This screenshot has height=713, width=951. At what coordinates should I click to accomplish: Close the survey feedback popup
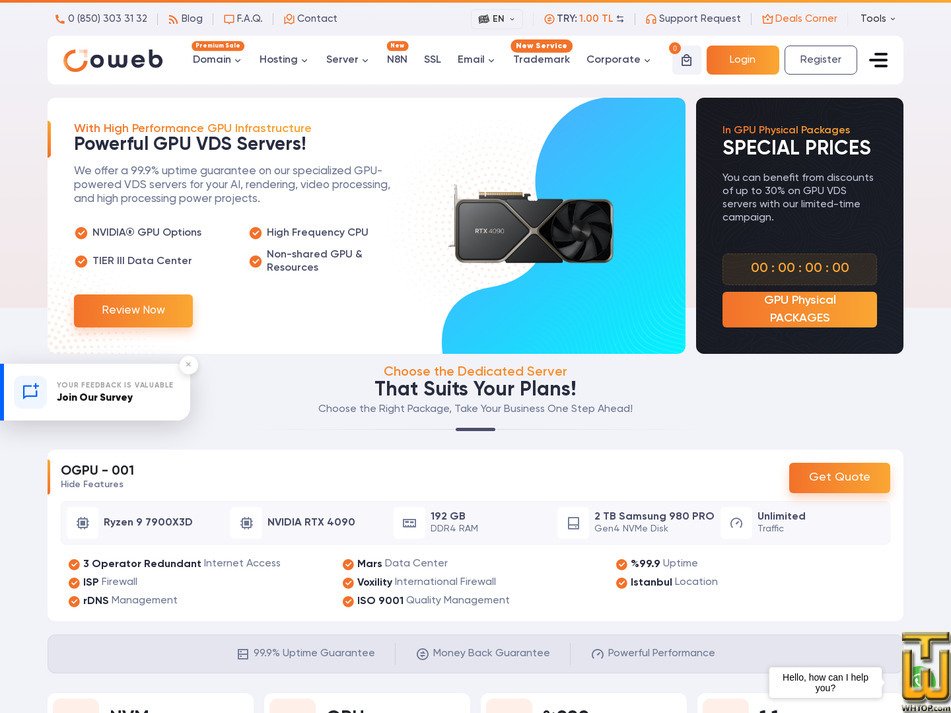point(189,364)
